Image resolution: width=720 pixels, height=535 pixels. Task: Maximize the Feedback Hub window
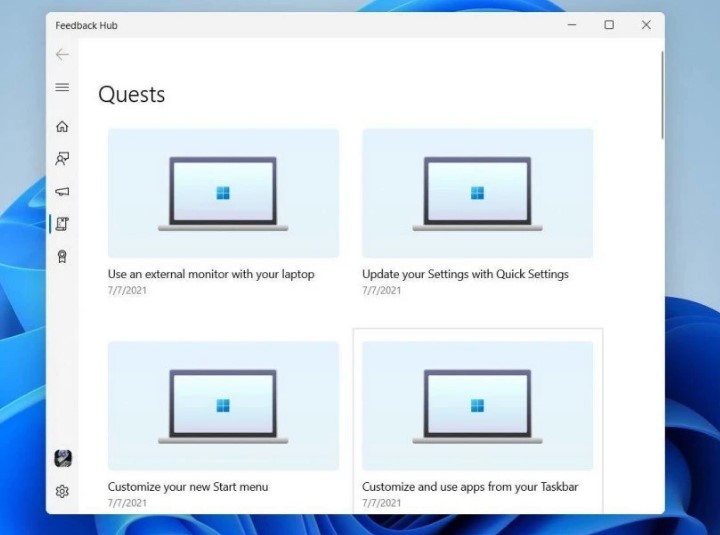(609, 25)
